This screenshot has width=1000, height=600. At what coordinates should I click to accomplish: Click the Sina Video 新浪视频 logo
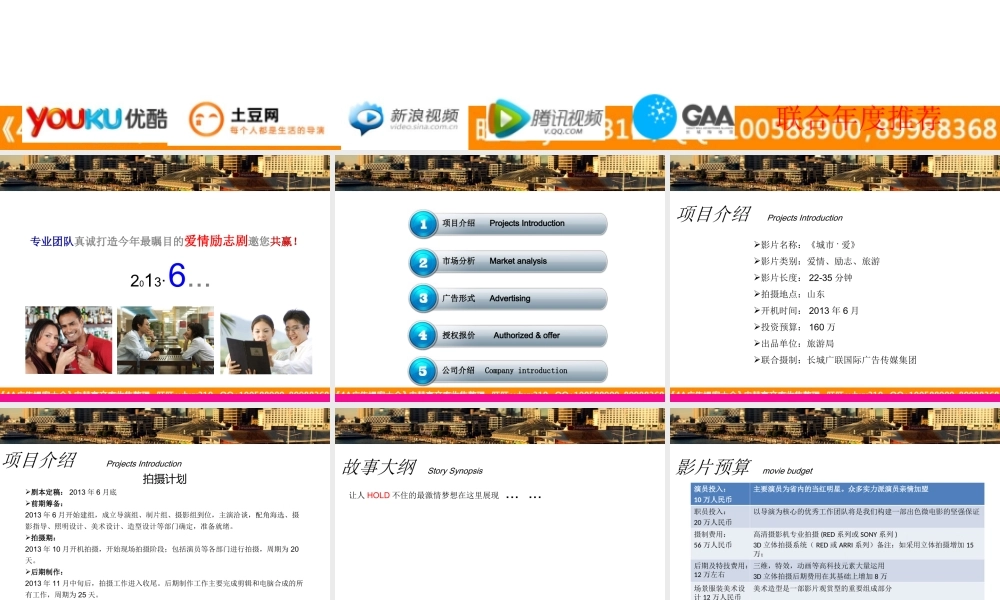[x=403, y=119]
